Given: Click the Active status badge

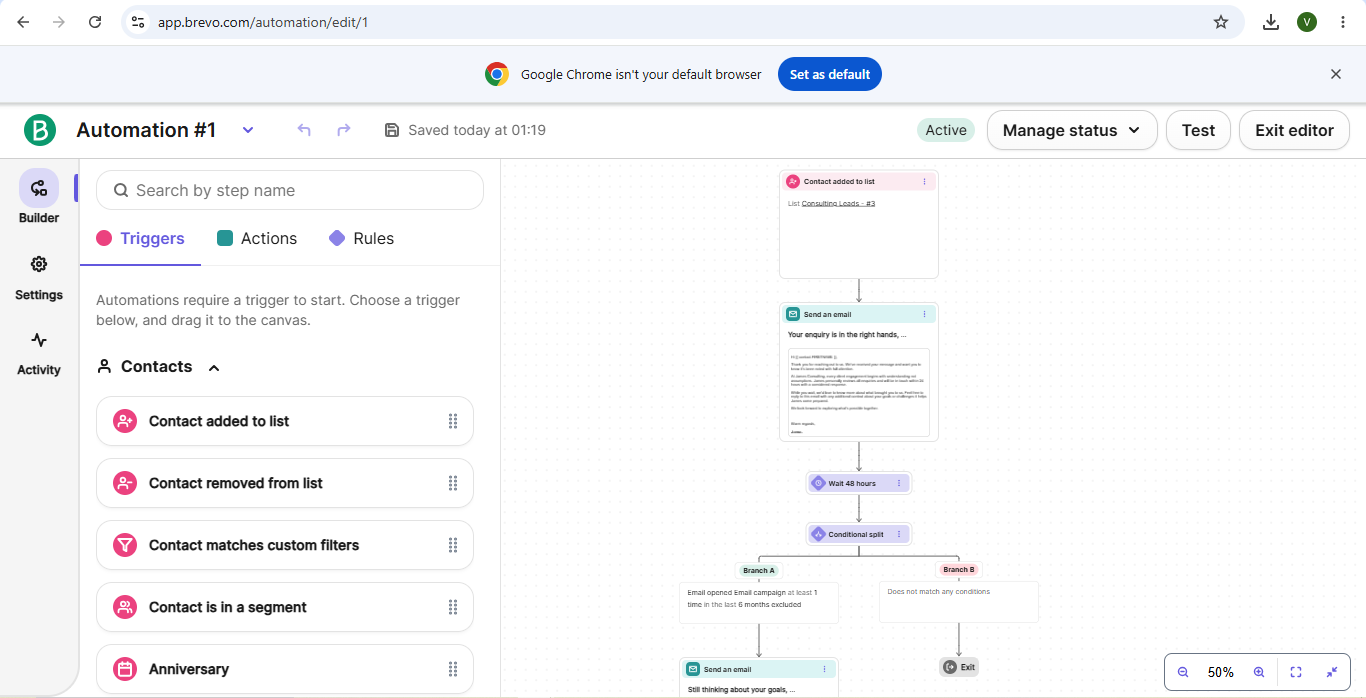Looking at the screenshot, I should [946, 130].
